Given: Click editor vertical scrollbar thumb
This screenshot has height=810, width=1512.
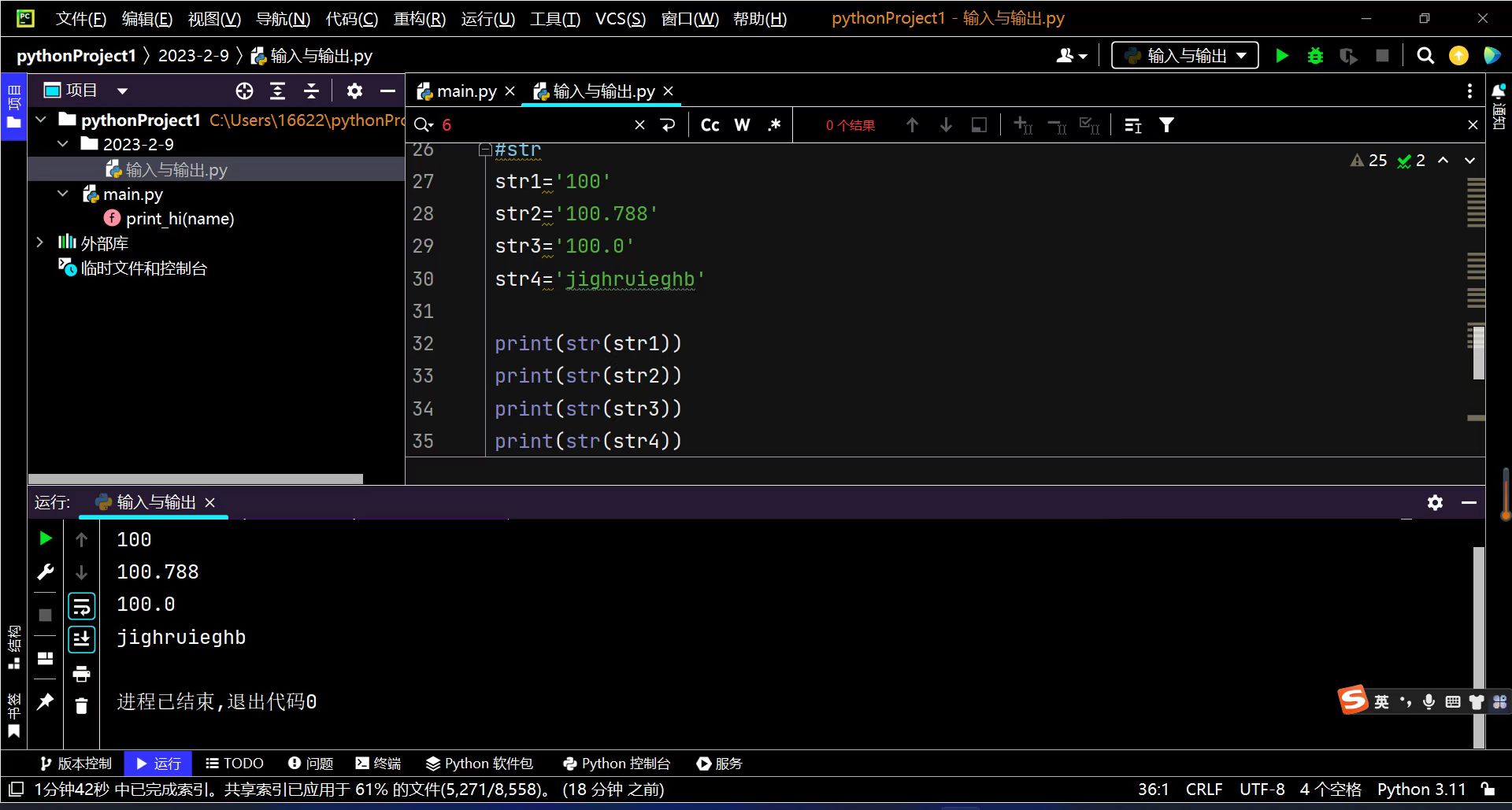Looking at the screenshot, I should [1478, 353].
